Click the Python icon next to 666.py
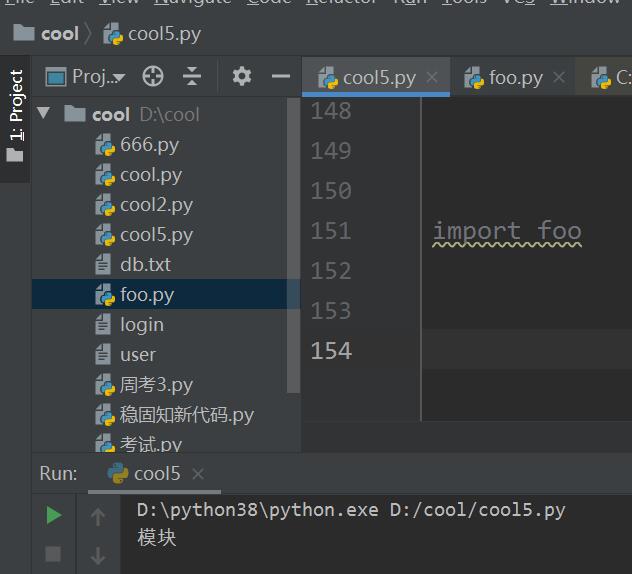 pos(105,145)
